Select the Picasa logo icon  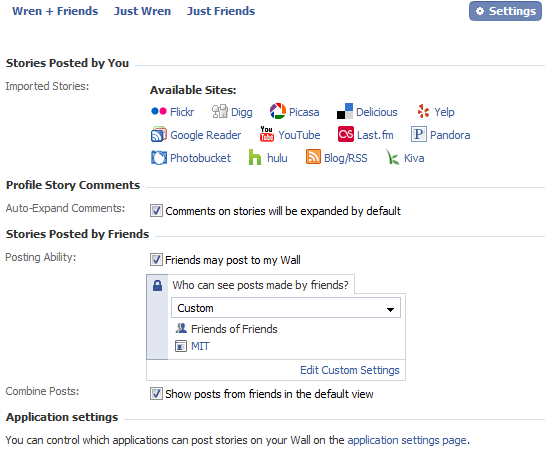(x=278, y=111)
